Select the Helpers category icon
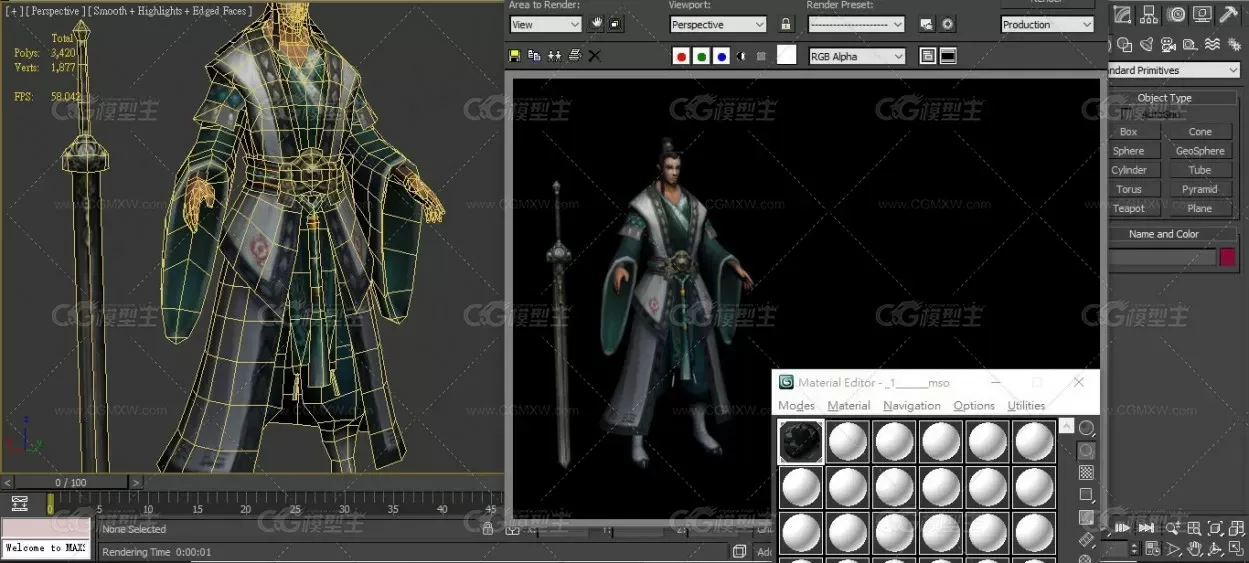Image resolution: width=1249 pixels, height=563 pixels. 1190,44
